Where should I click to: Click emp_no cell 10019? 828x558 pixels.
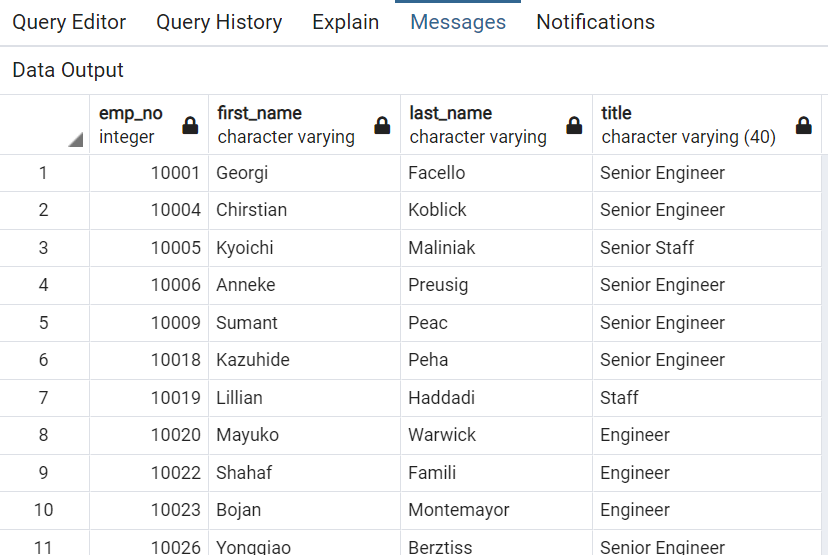pyautogui.click(x=149, y=398)
